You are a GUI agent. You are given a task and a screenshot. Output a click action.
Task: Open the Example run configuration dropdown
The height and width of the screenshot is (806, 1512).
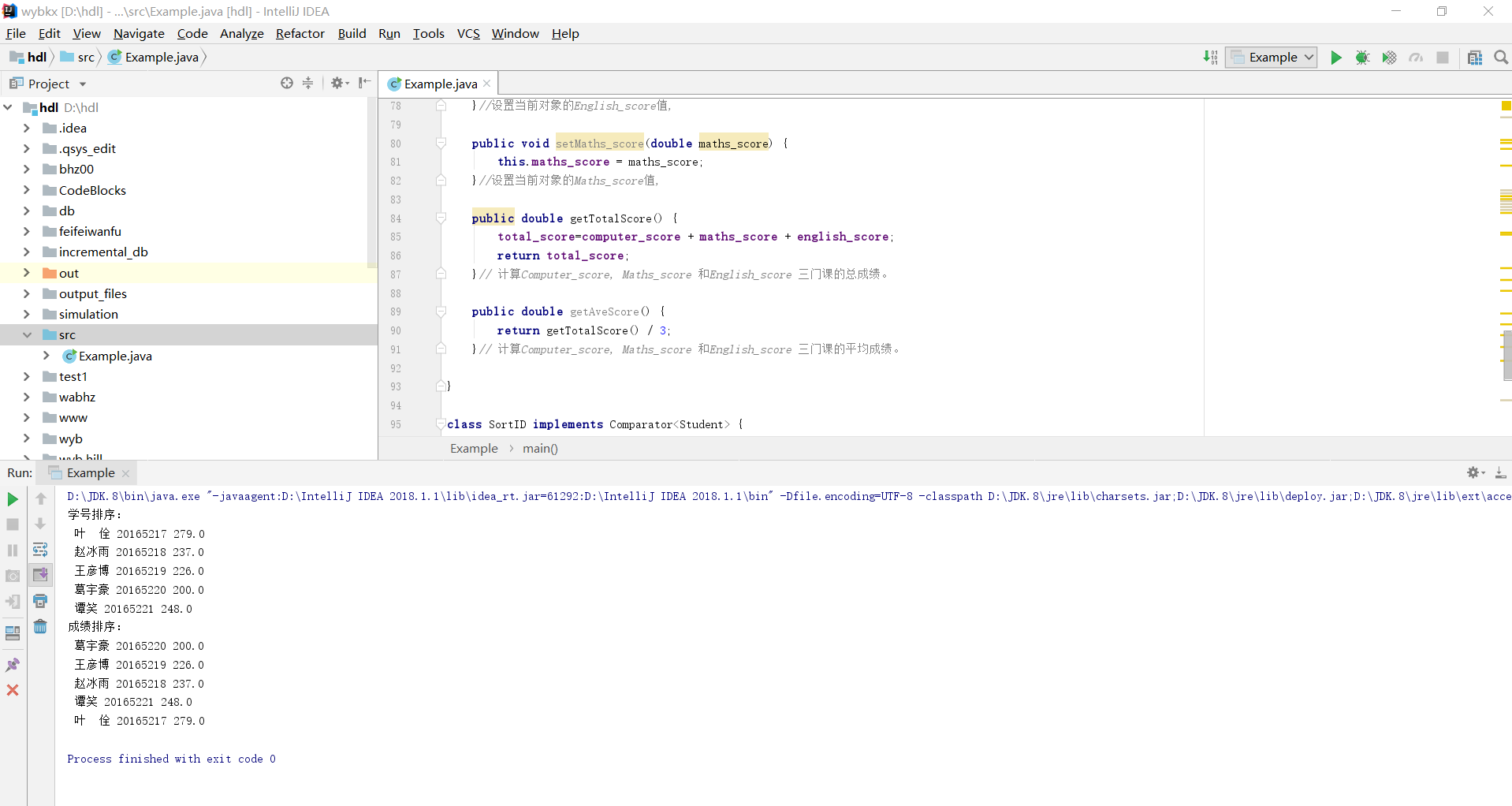pos(1271,58)
